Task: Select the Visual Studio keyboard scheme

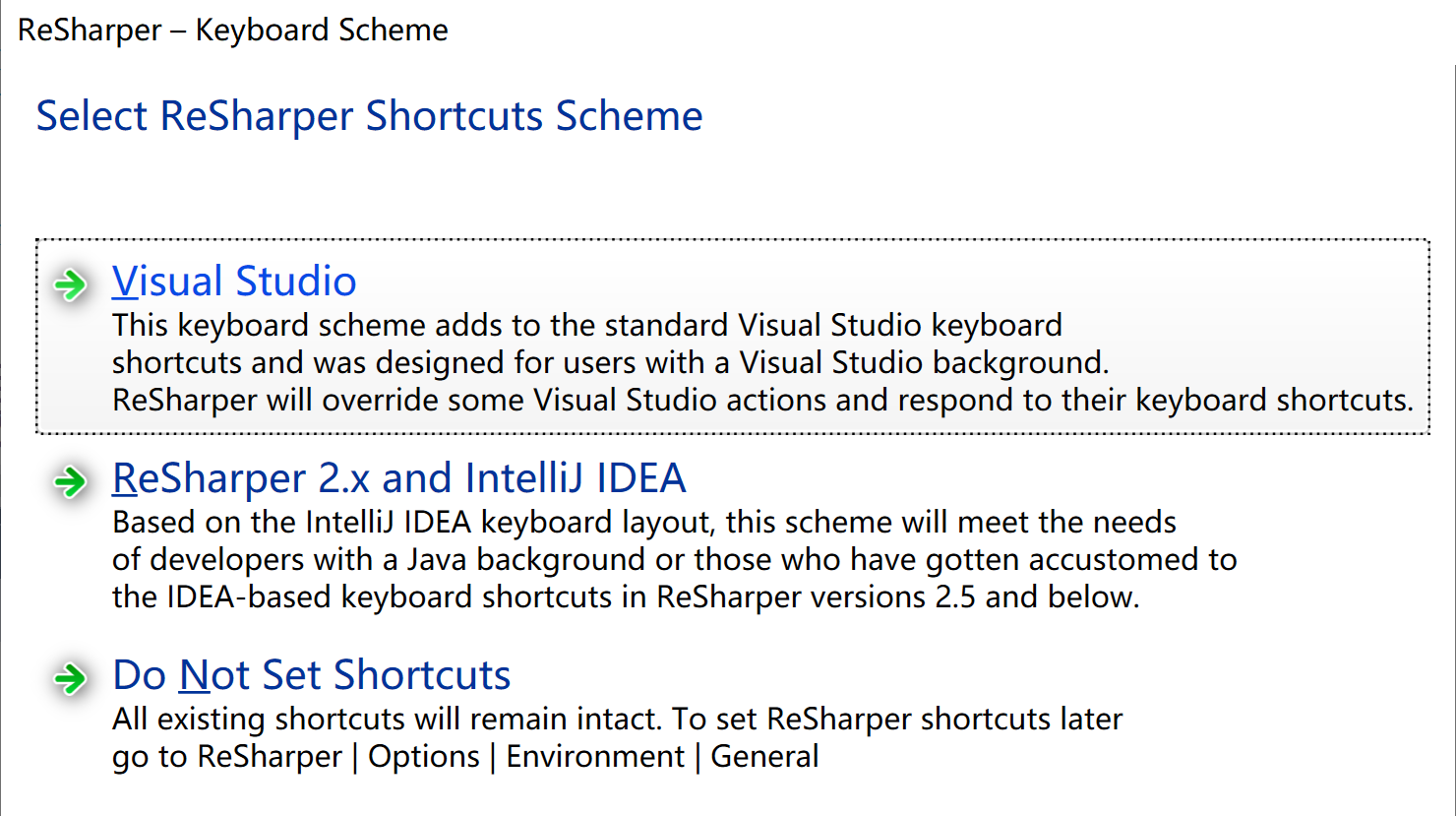Action: point(234,281)
